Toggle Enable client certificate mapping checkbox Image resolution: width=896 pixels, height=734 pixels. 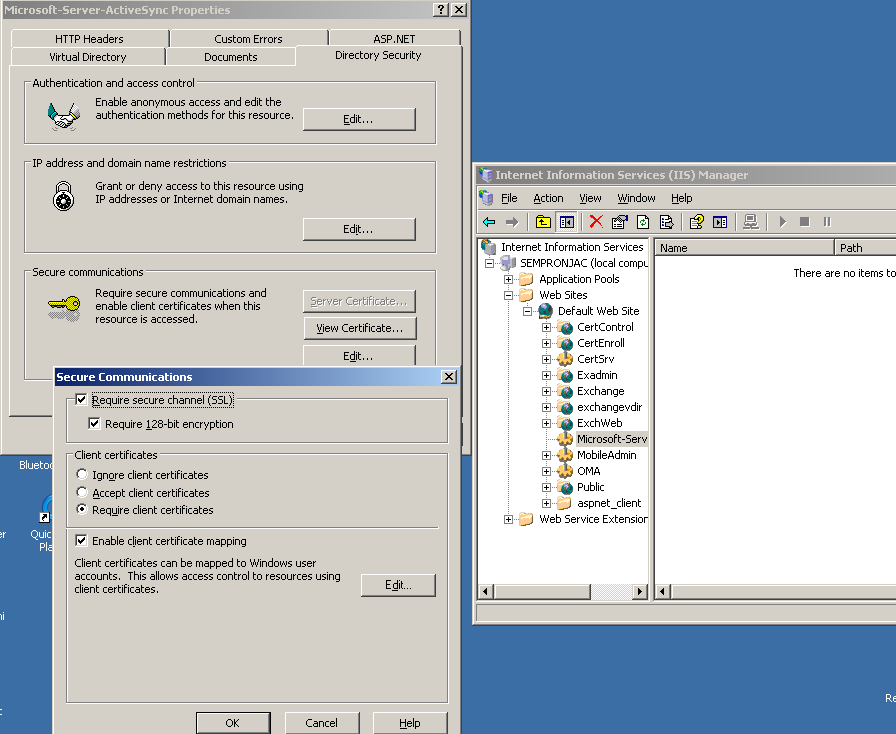click(81, 540)
